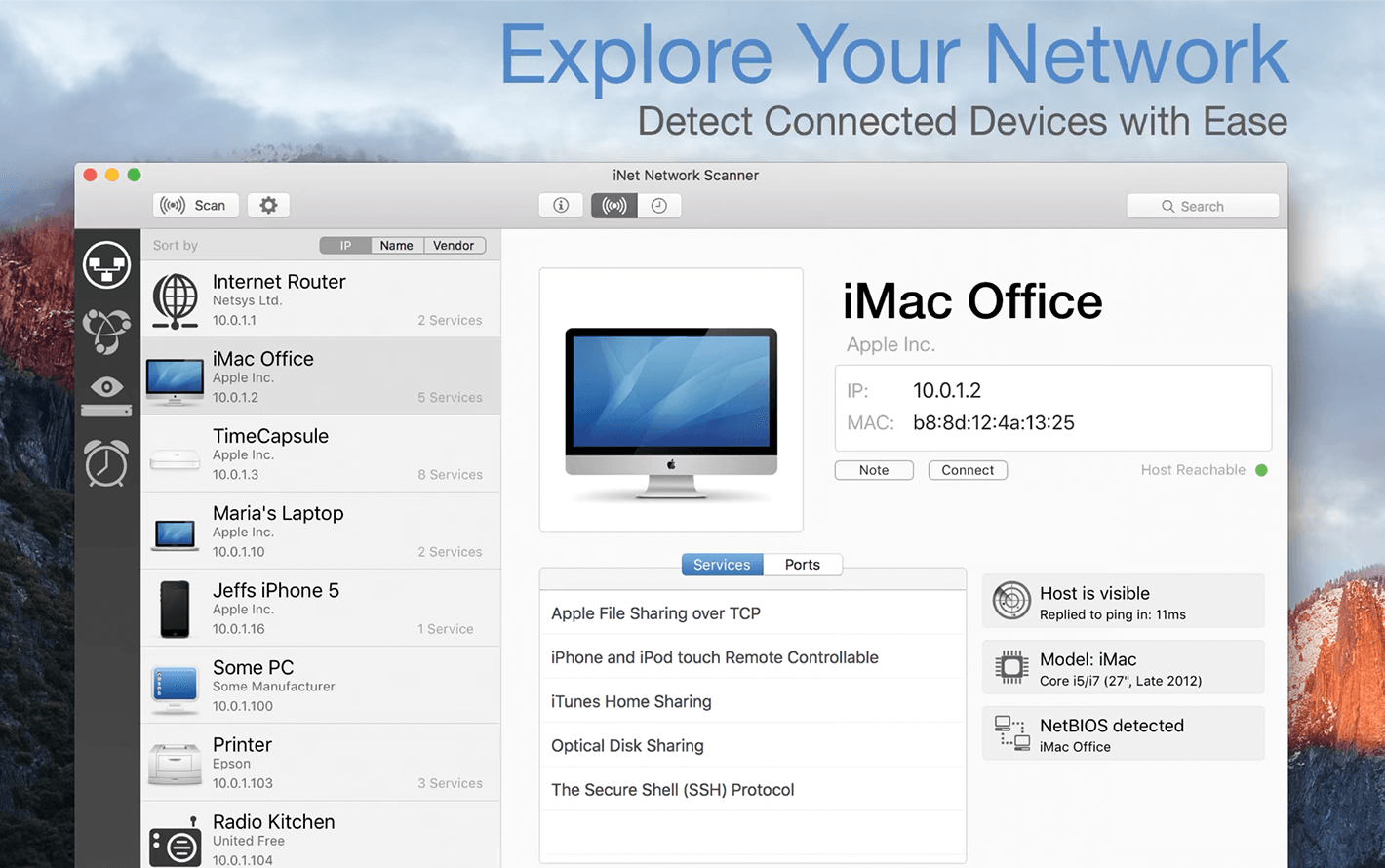Click the Model iMac chip icon

point(1011,667)
